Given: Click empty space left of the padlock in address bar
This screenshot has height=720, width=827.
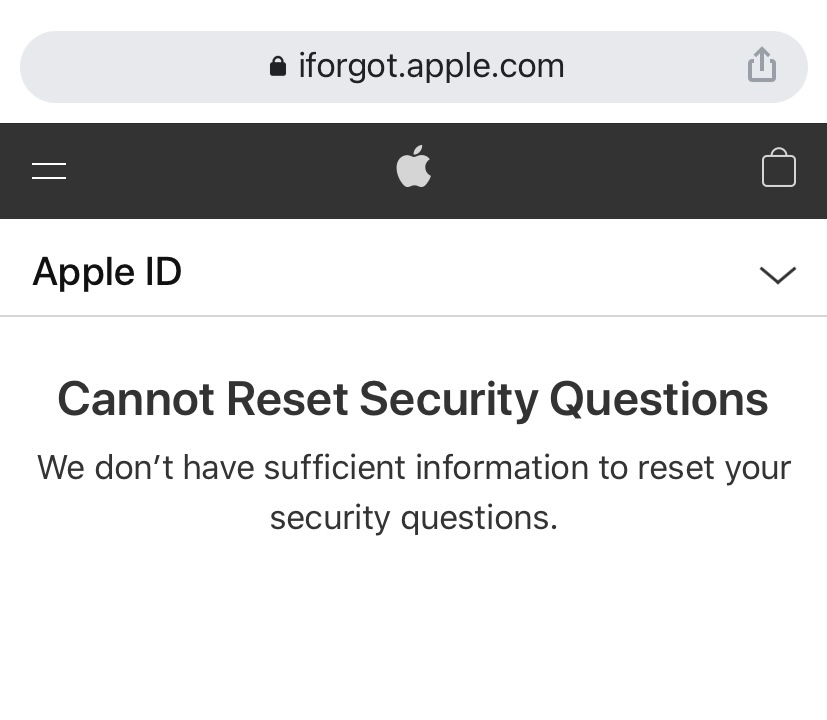Looking at the screenshot, I should tap(140, 67).
